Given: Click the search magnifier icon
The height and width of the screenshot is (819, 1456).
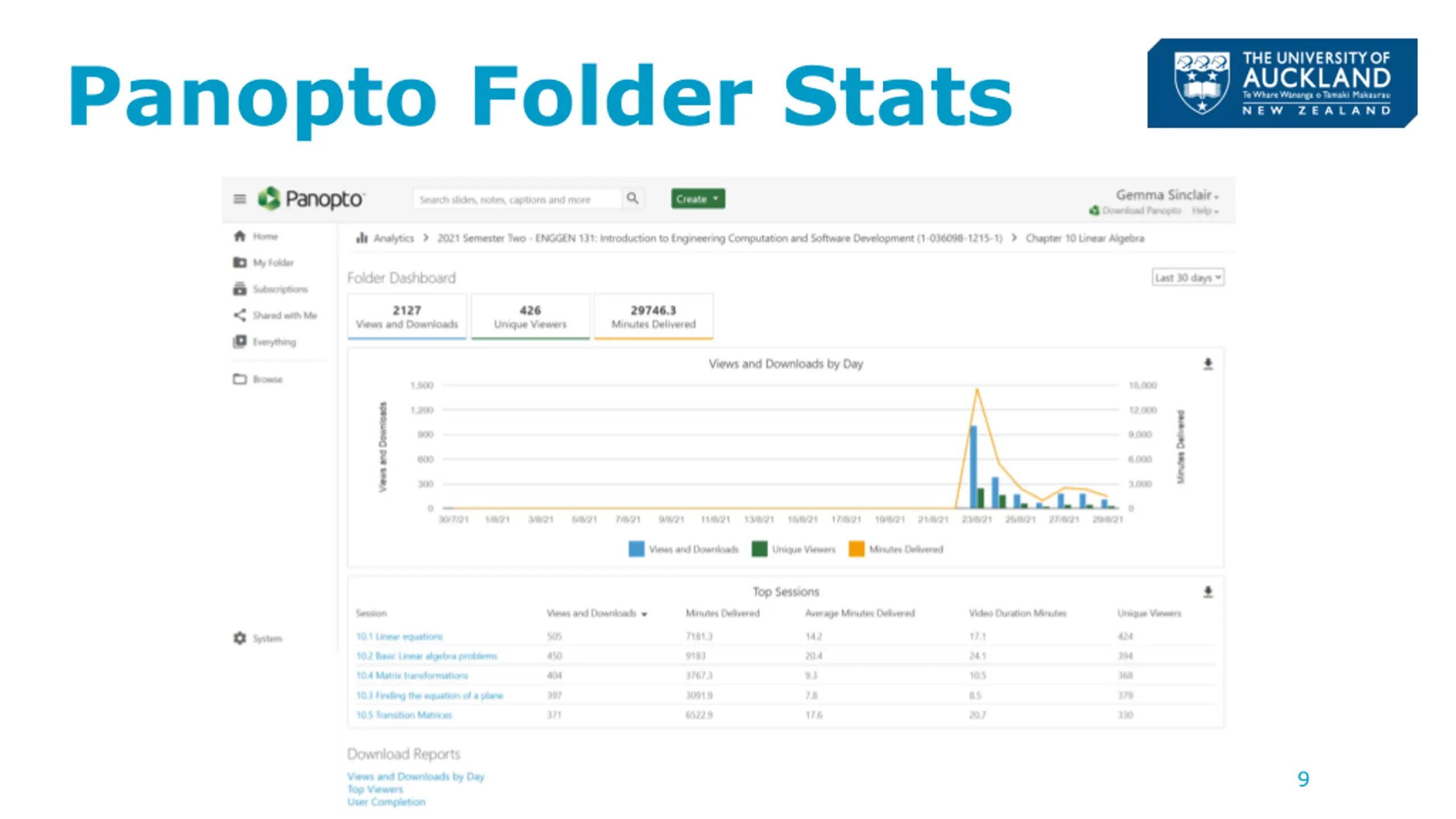Looking at the screenshot, I should pos(632,198).
